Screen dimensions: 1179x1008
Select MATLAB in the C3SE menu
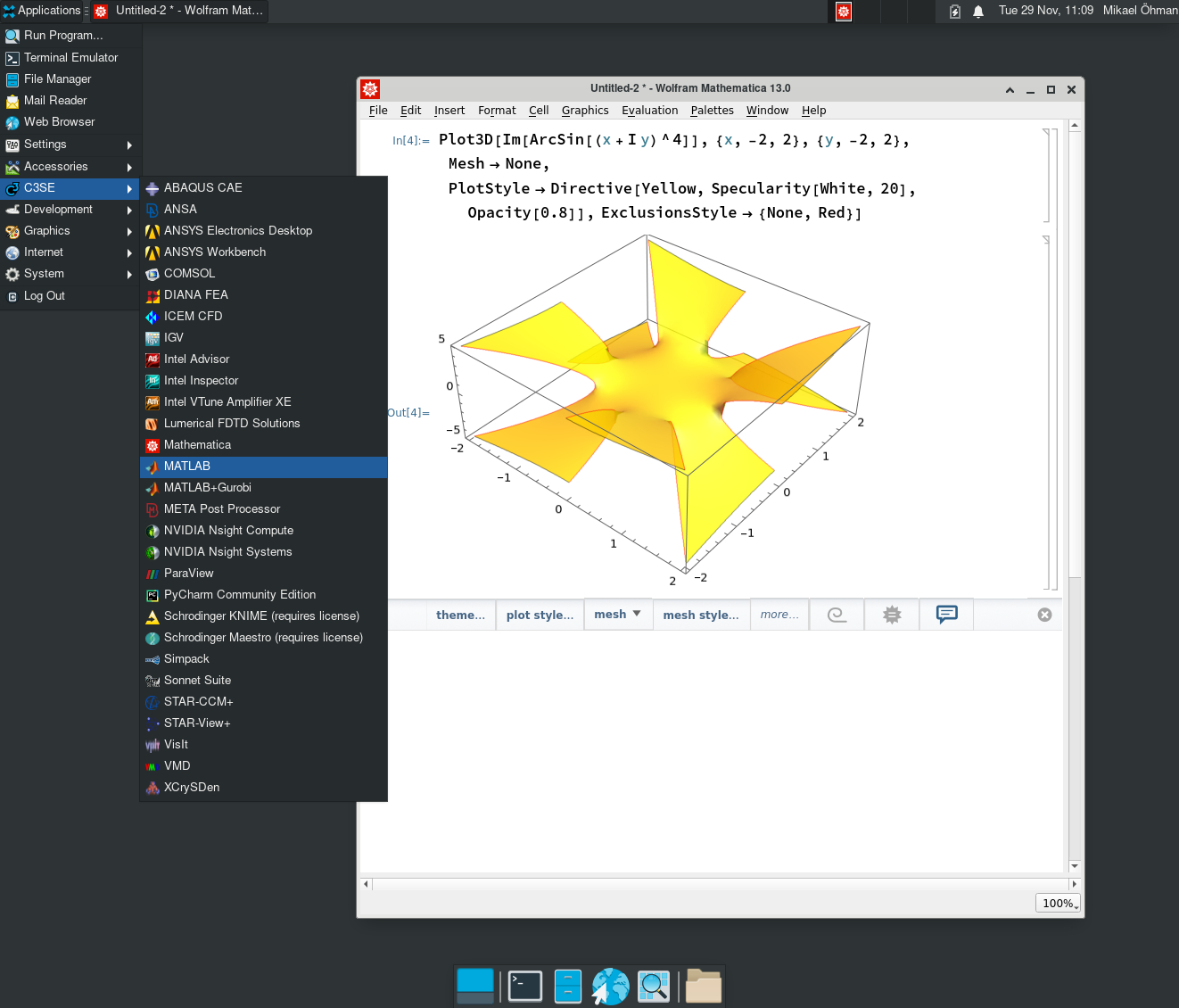click(264, 467)
